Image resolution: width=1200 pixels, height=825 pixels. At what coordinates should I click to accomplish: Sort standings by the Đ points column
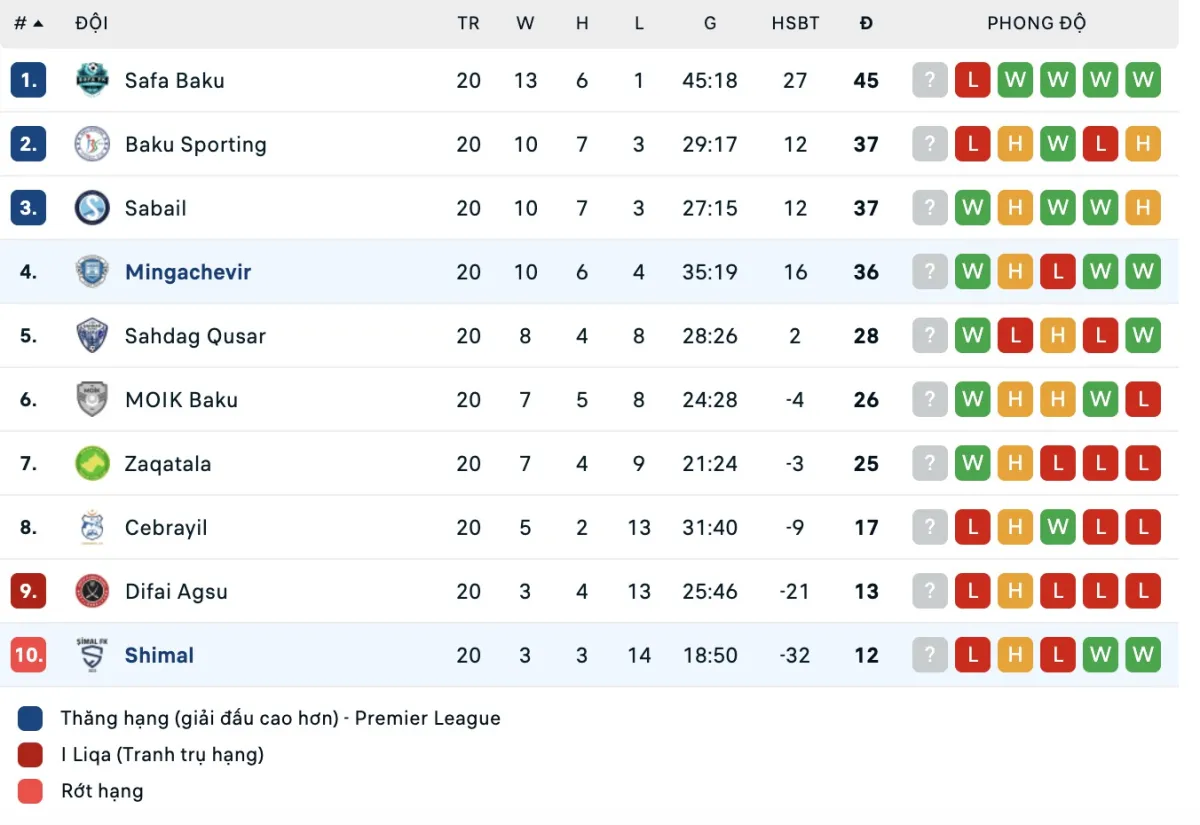pyautogui.click(x=866, y=23)
